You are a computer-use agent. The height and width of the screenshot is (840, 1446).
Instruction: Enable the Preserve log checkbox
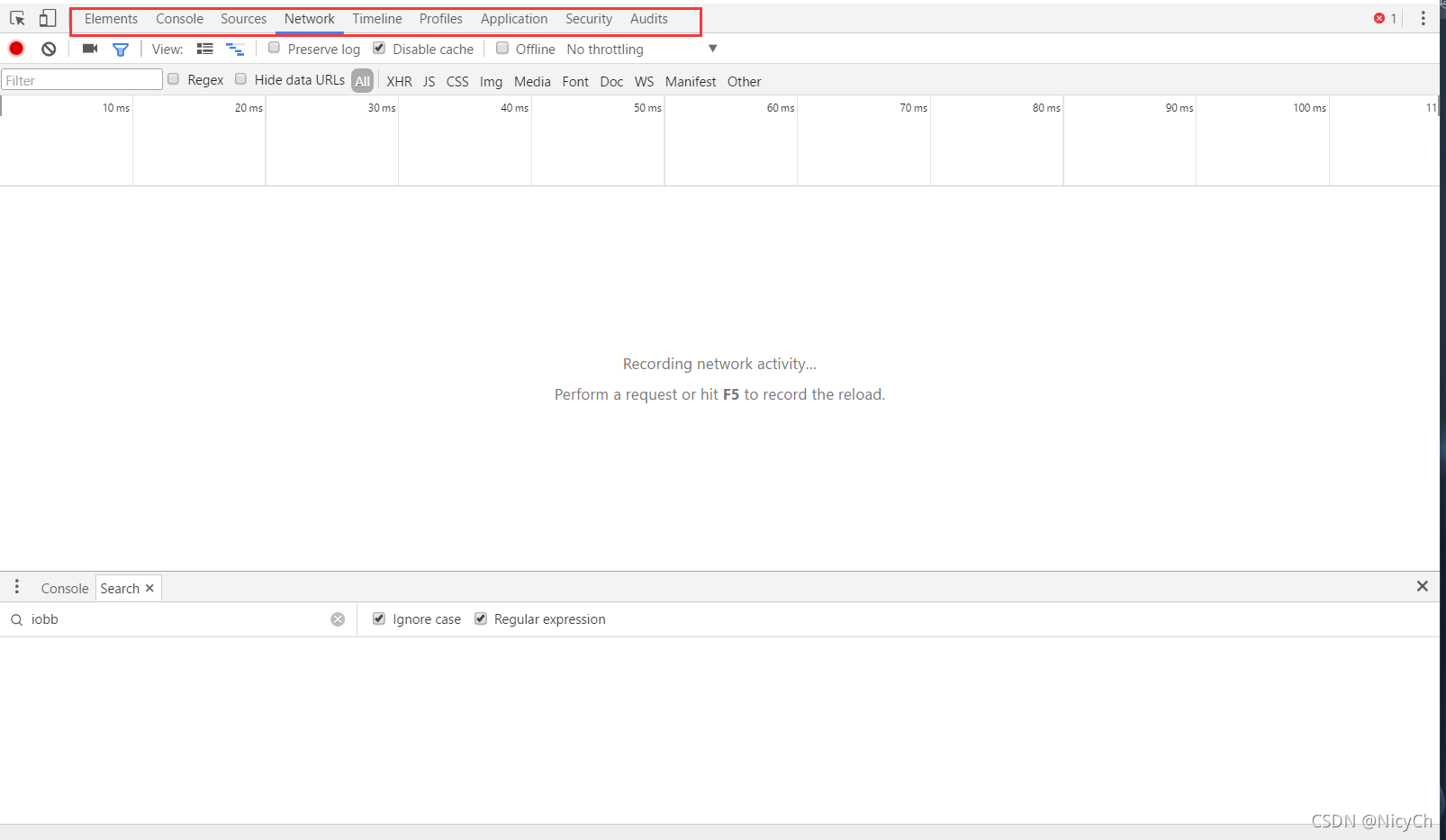point(274,48)
